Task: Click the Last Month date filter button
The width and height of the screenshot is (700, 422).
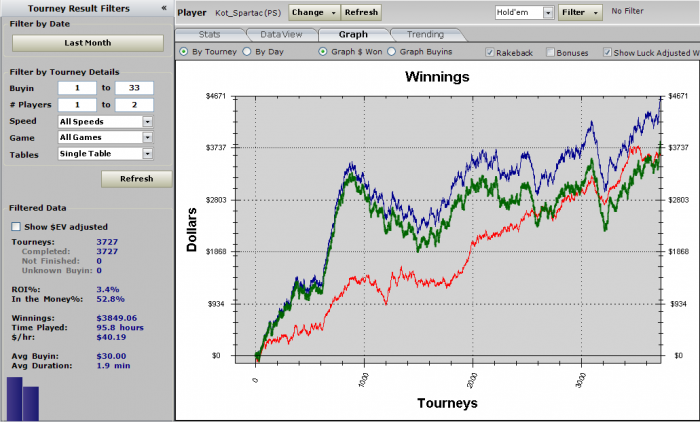Action: 88,43
